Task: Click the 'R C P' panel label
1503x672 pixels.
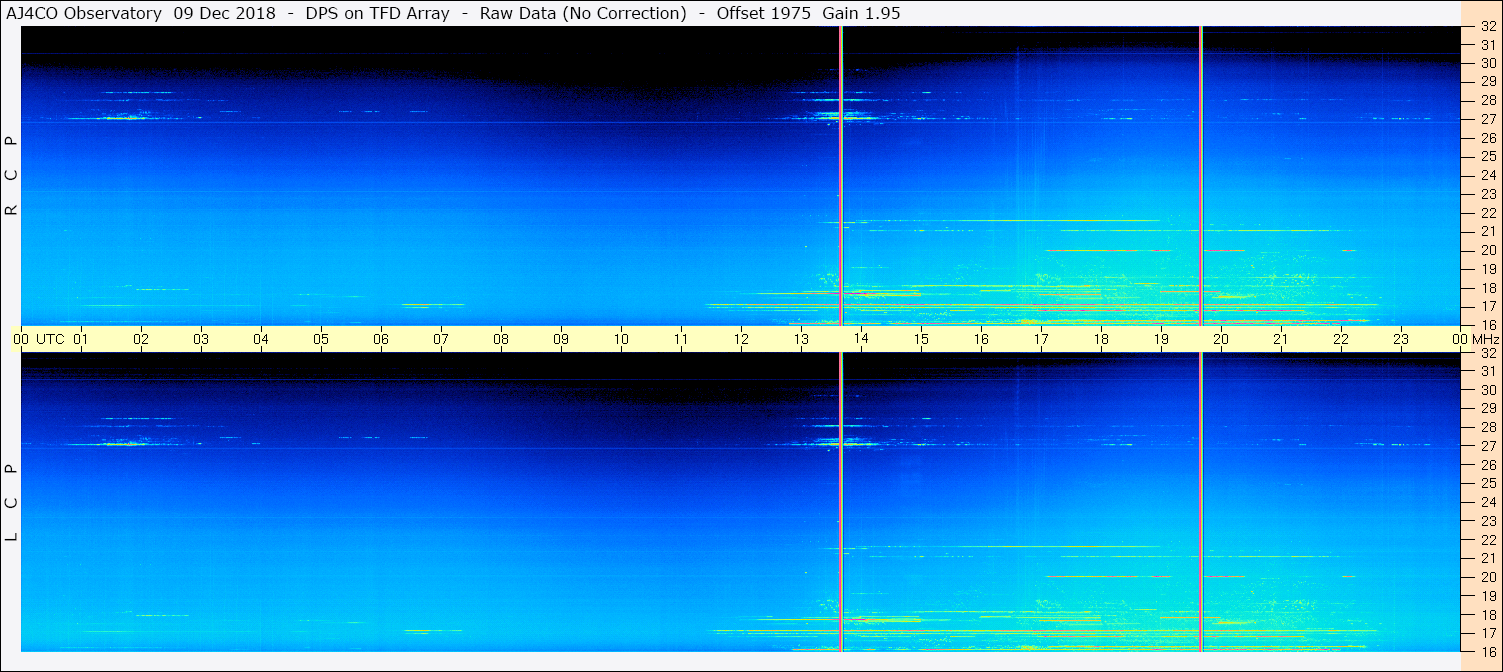Action: click(12, 175)
